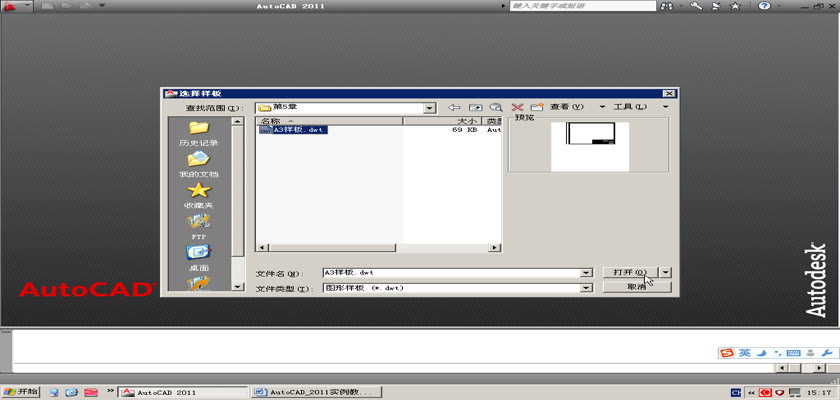This screenshot has height=400, width=840.
Task: Click the Create New Folder icon
Action: [537, 108]
